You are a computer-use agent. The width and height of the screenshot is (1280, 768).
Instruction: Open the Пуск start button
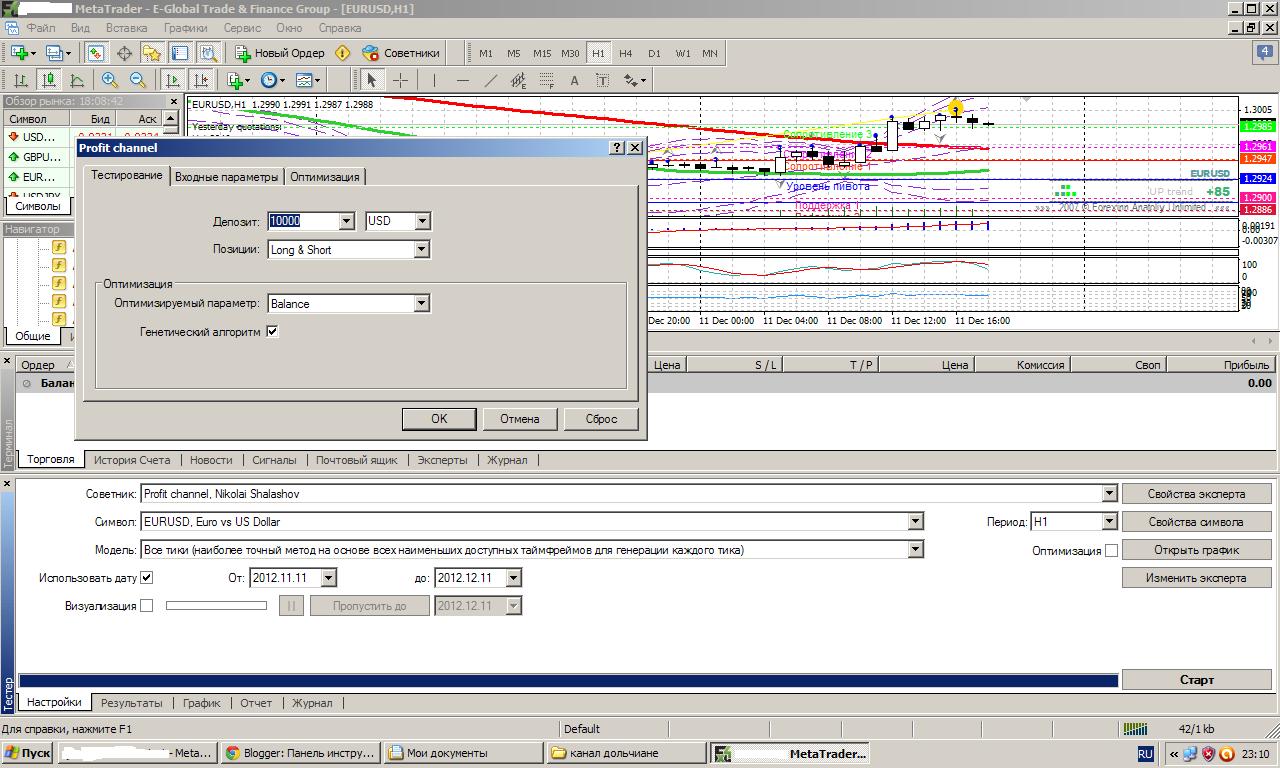click(x=28, y=753)
